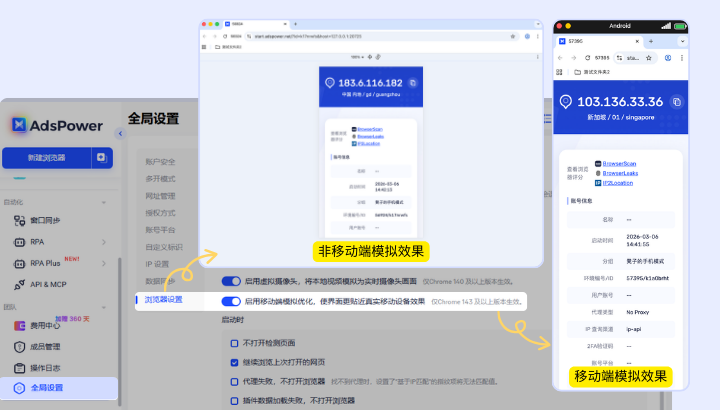Select 全局设置 in the sidebar
This screenshot has width=720, height=410.
[x=59, y=388]
